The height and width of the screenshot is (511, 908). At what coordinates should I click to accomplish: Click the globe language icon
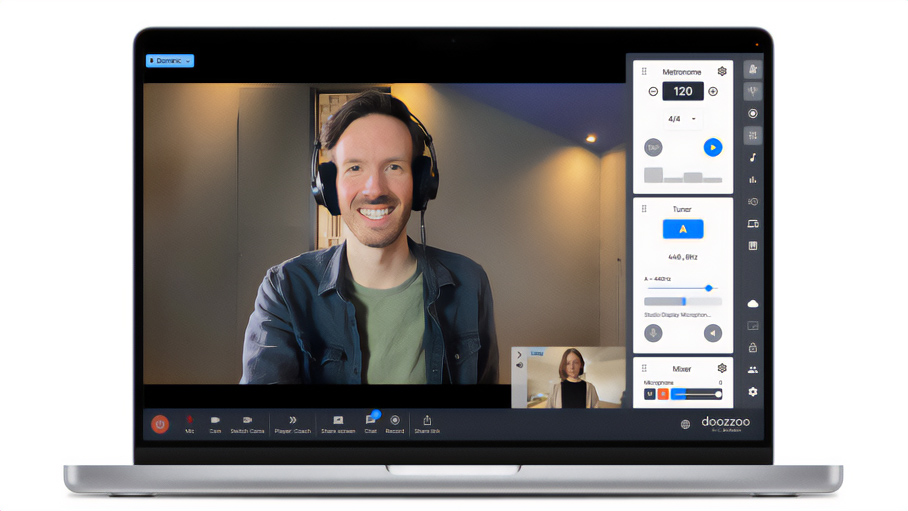coord(685,424)
